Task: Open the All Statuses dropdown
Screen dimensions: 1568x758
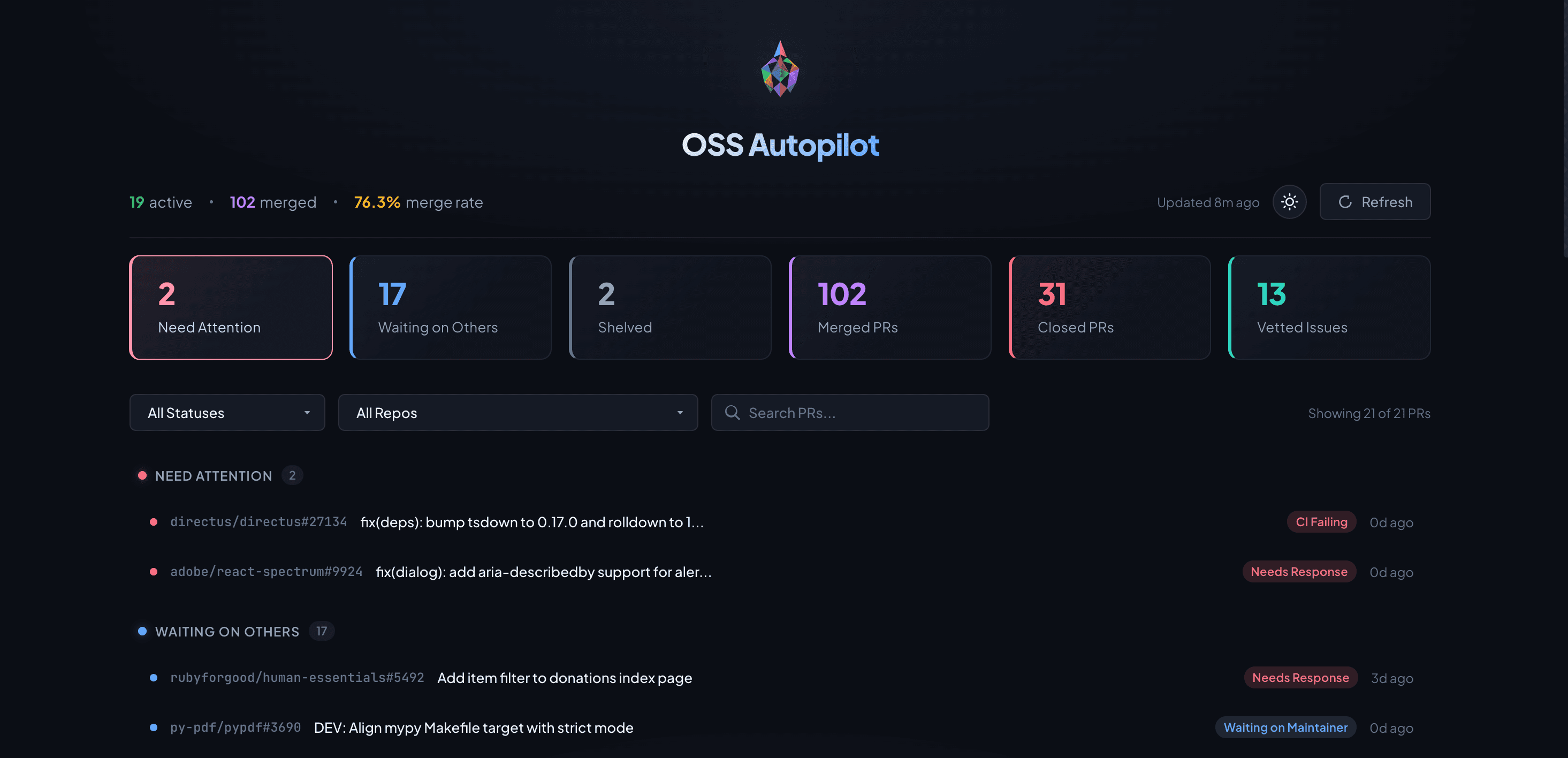Action: pyautogui.click(x=227, y=413)
